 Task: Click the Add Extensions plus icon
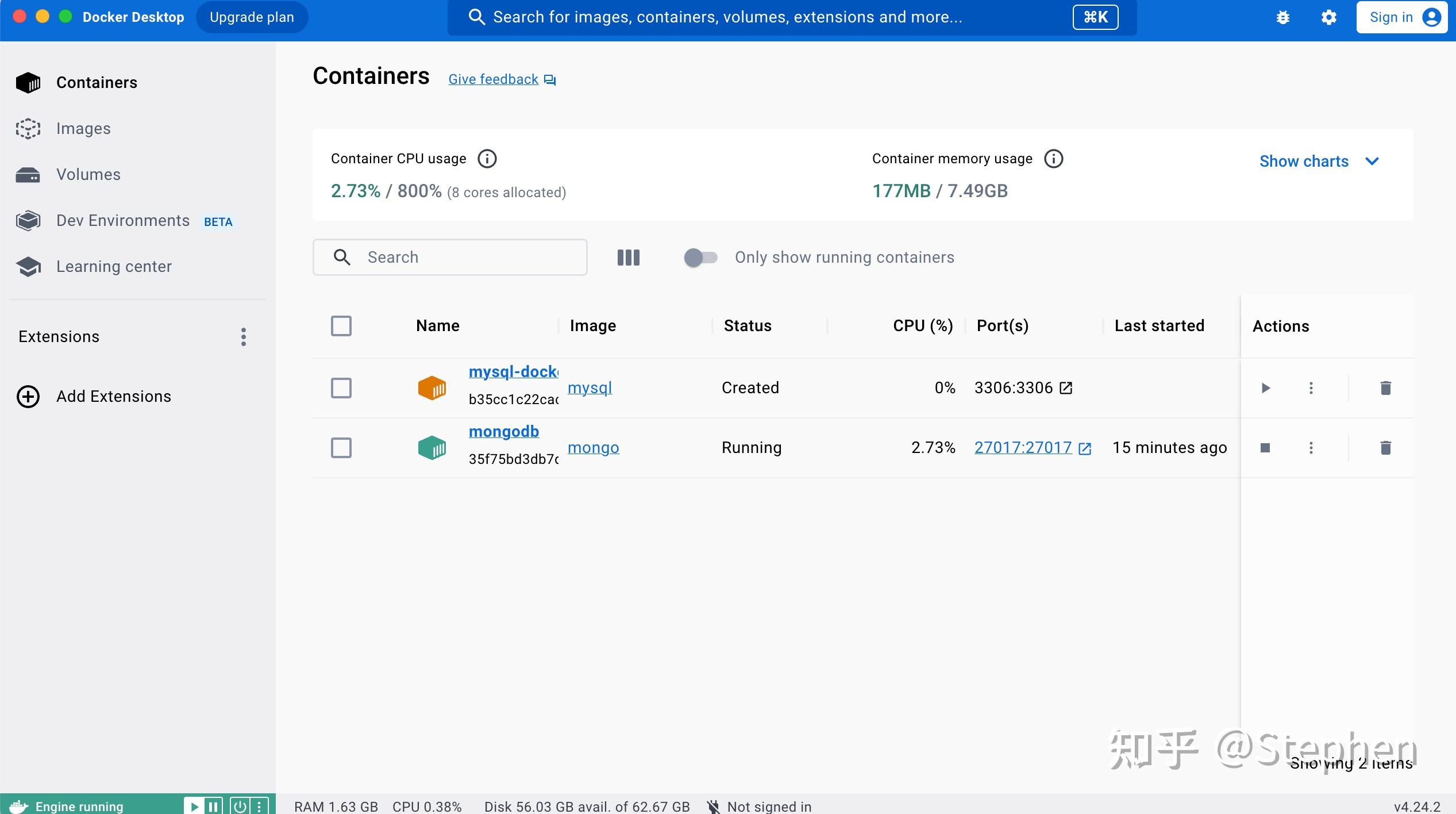coord(28,397)
